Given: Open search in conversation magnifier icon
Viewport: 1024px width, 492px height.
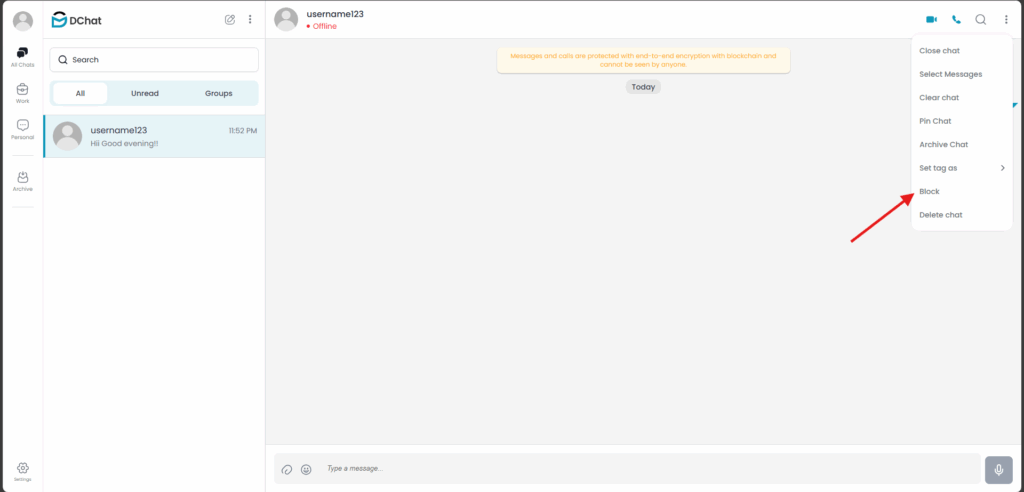Looking at the screenshot, I should [x=980, y=20].
